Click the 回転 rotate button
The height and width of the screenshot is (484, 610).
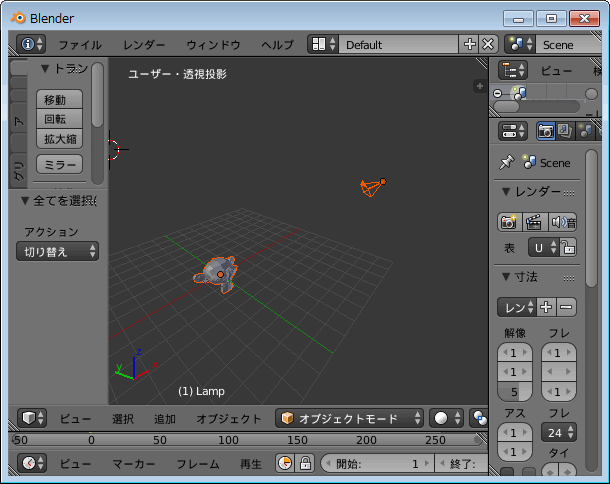click(x=60, y=119)
